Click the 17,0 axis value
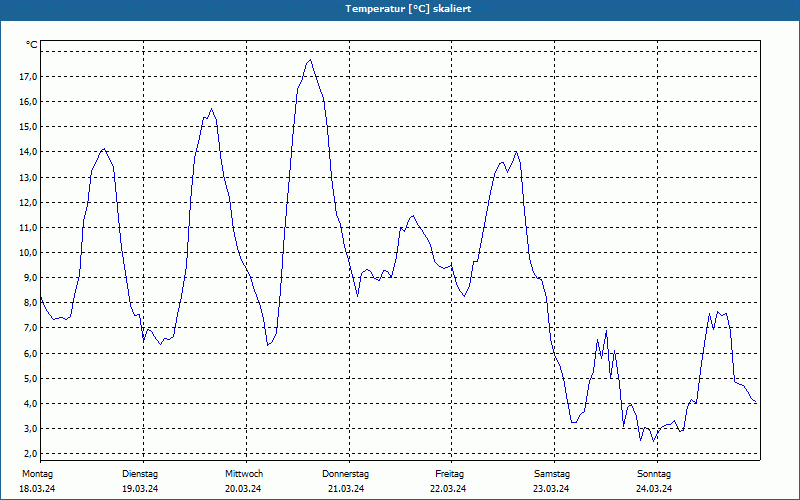Viewport: 800px width, 500px height. (28, 77)
